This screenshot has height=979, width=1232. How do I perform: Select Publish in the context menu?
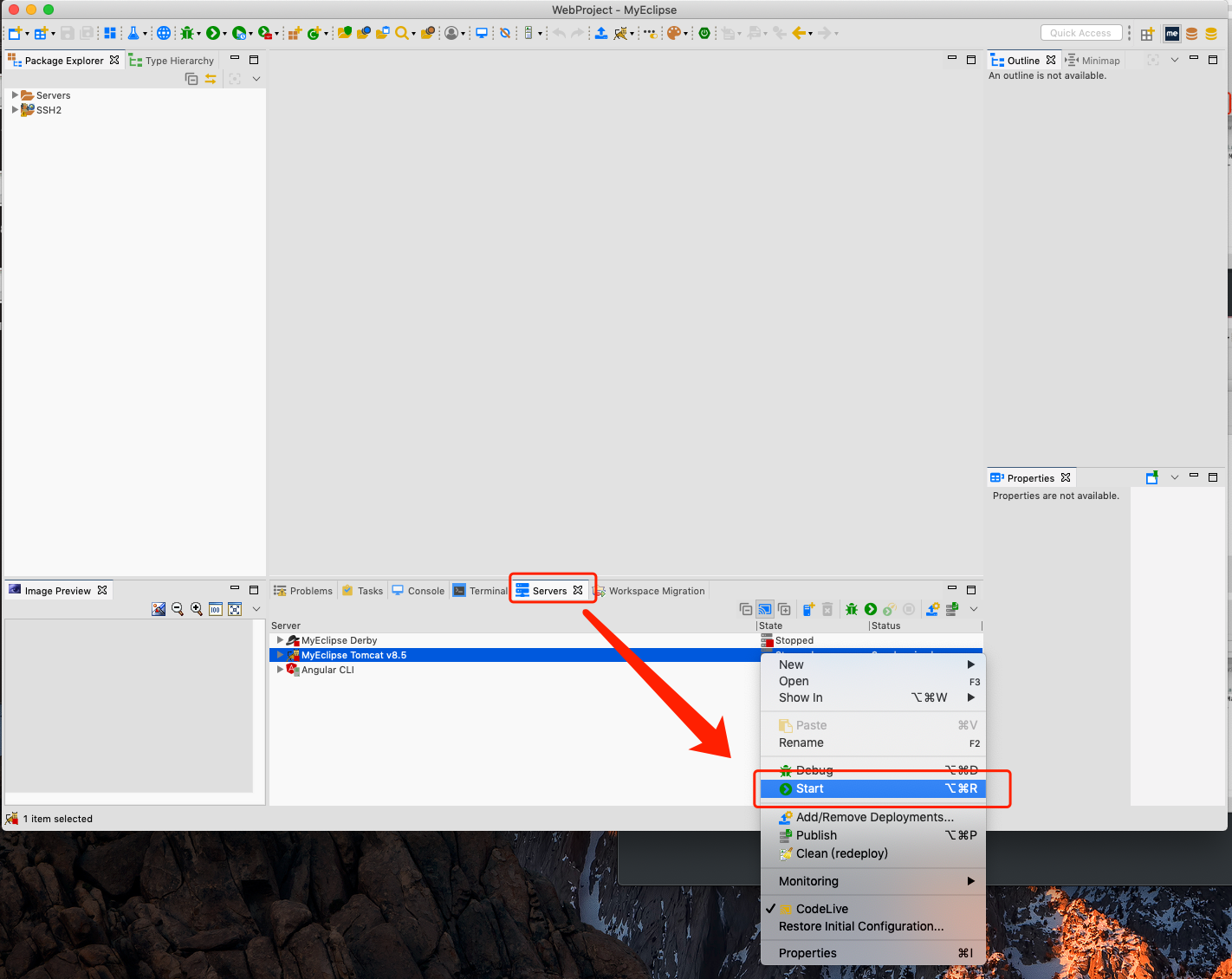[x=873, y=835]
